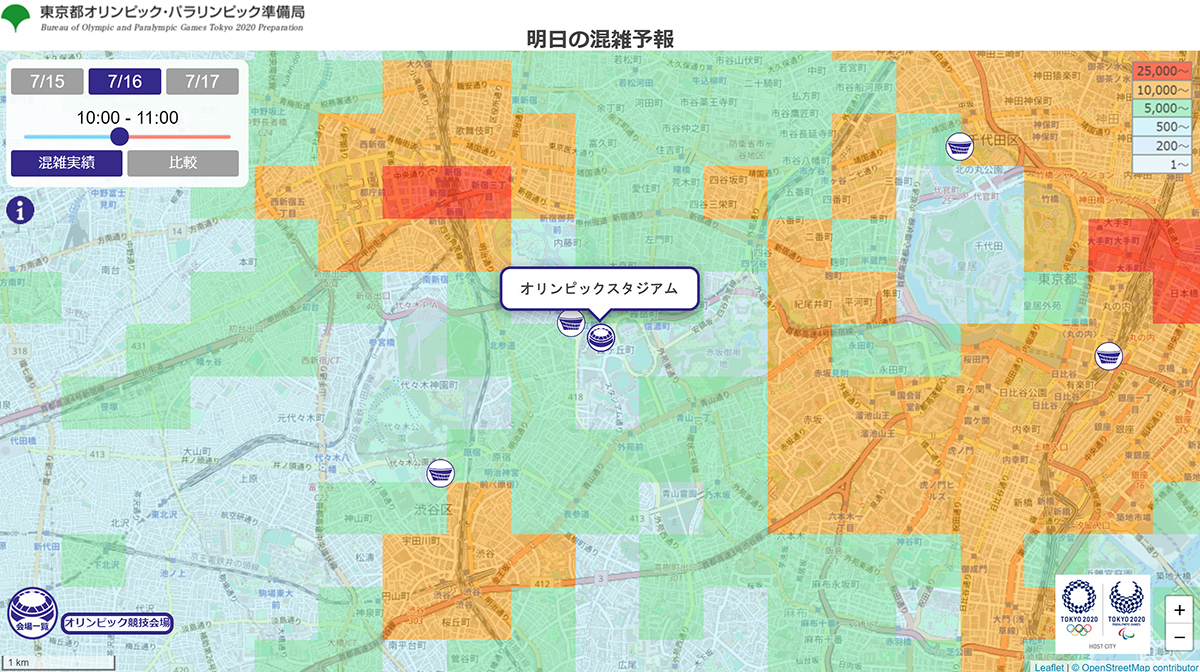
Task: Select the 7/17 date tab
Action: click(x=203, y=82)
